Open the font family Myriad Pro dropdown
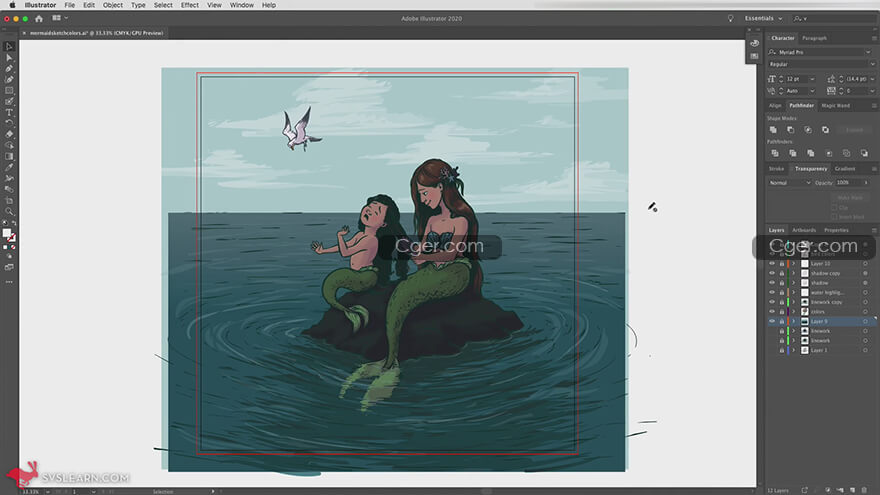 click(x=868, y=52)
